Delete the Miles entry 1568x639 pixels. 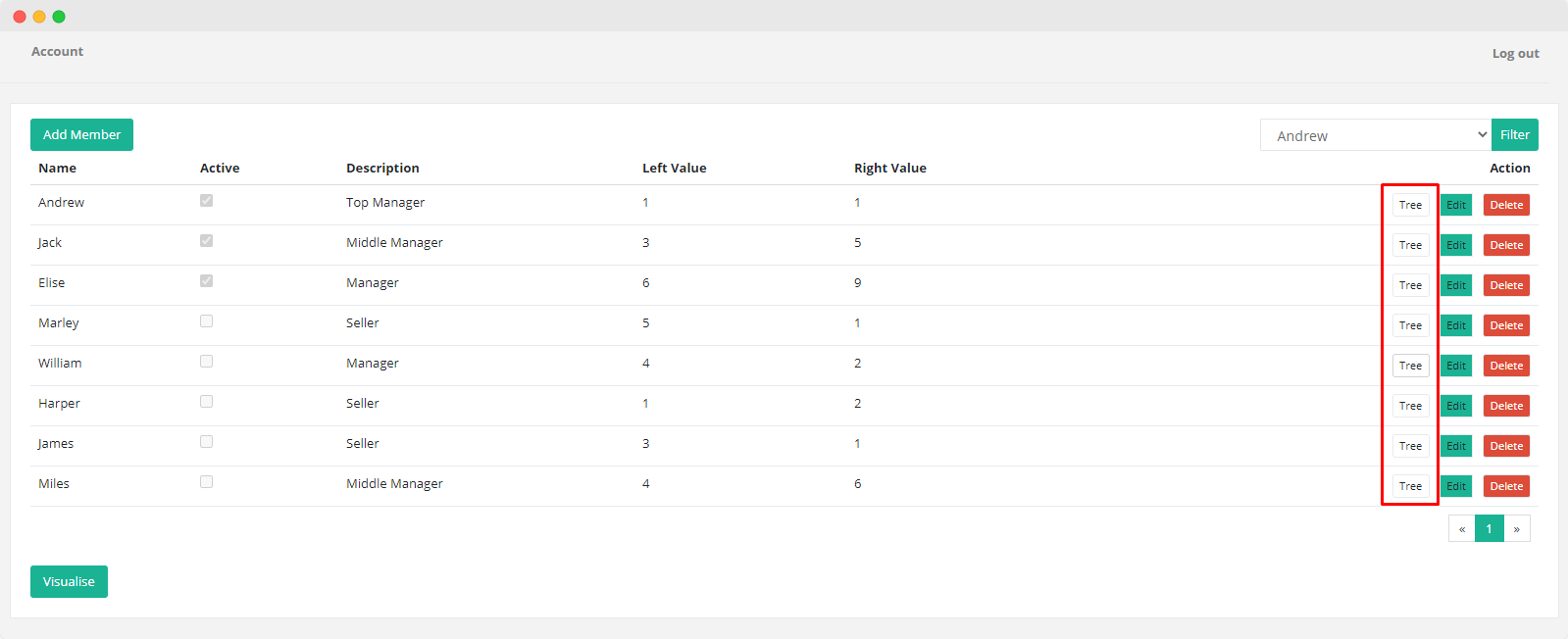(1506, 486)
